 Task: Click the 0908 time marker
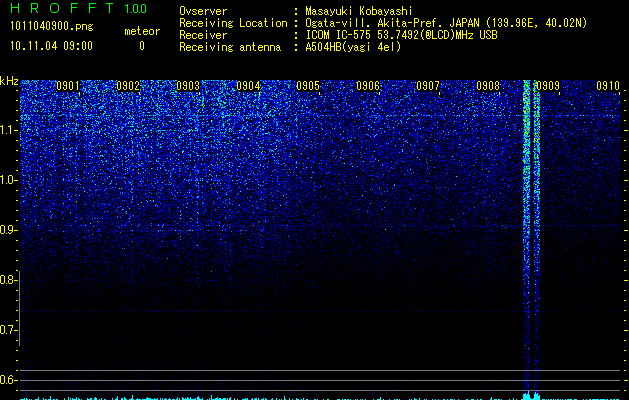tap(488, 86)
